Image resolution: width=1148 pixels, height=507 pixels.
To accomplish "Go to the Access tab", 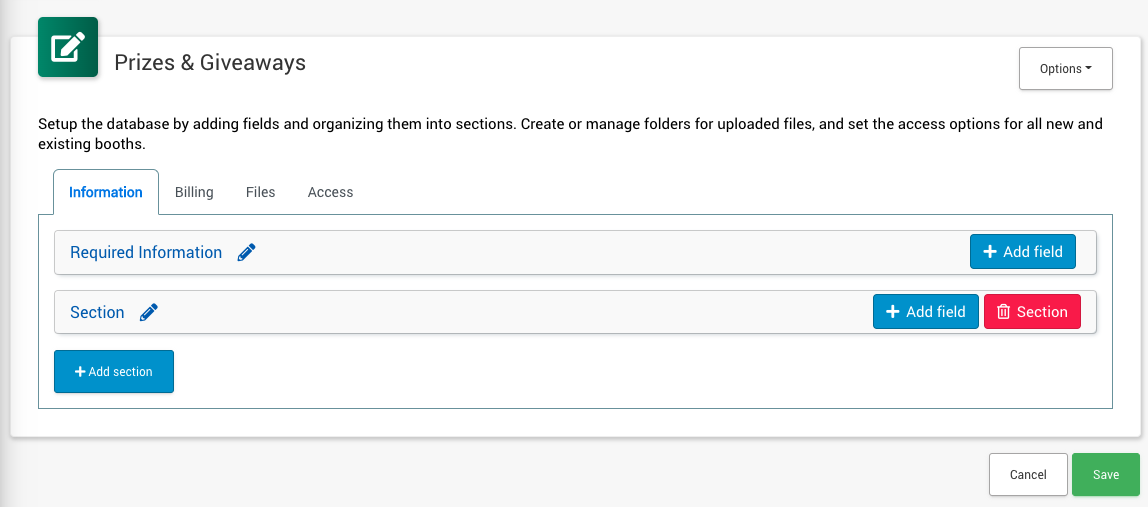I will tap(330, 192).
